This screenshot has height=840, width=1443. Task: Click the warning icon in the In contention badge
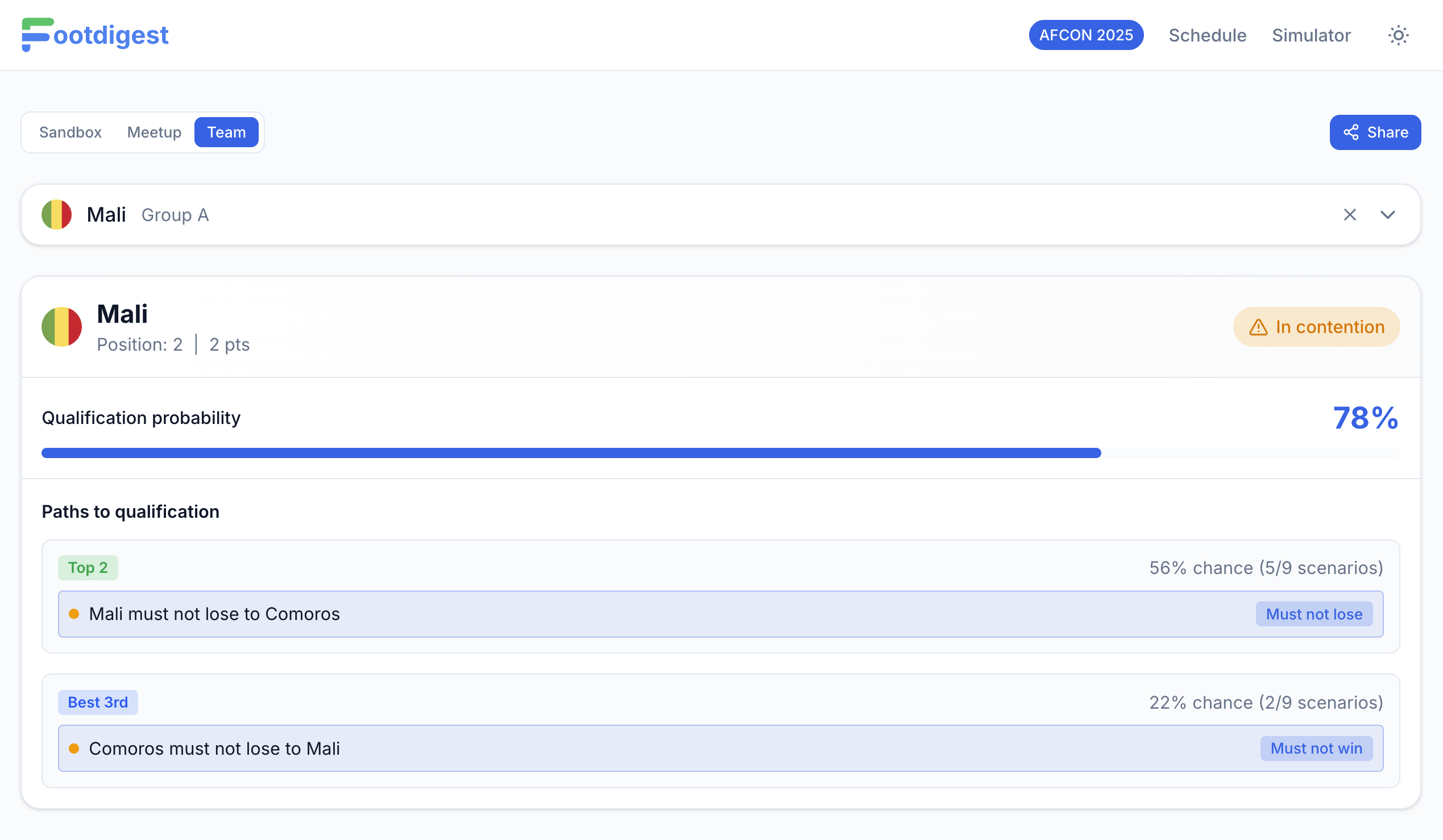pyautogui.click(x=1258, y=327)
